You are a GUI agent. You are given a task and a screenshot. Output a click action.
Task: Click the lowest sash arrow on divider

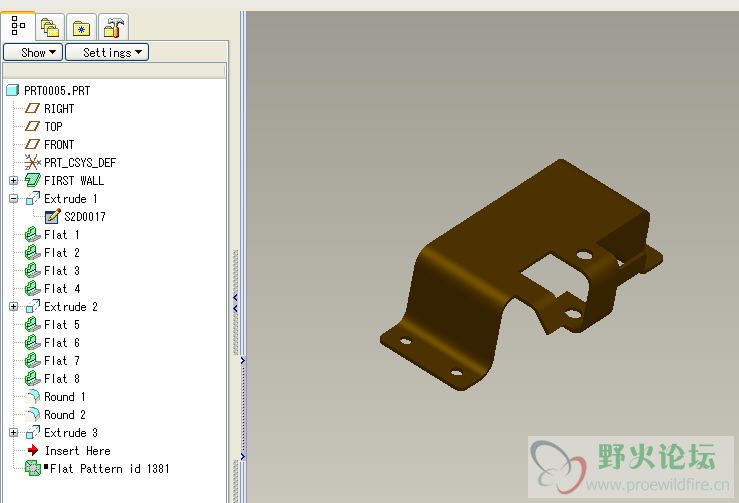[243, 456]
